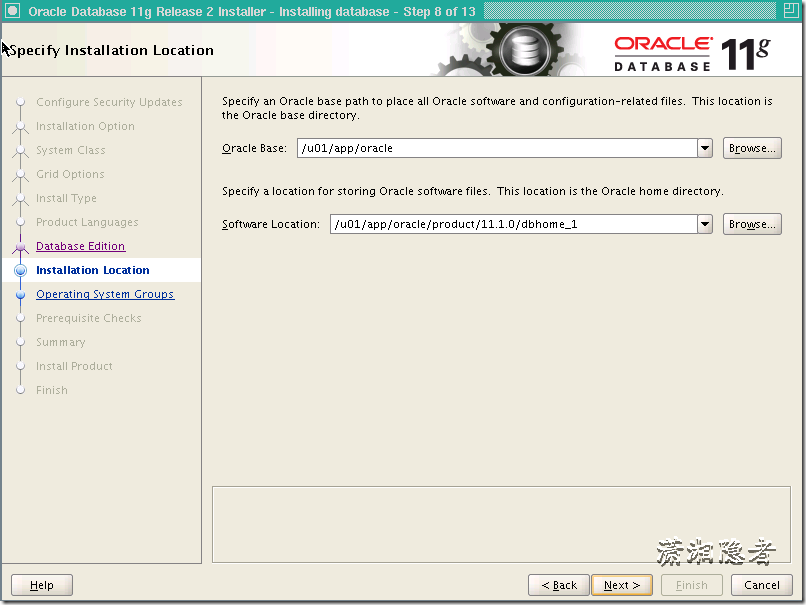Follow the Operating System Groups link
The width and height of the screenshot is (806, 605).
click(105, 294)
